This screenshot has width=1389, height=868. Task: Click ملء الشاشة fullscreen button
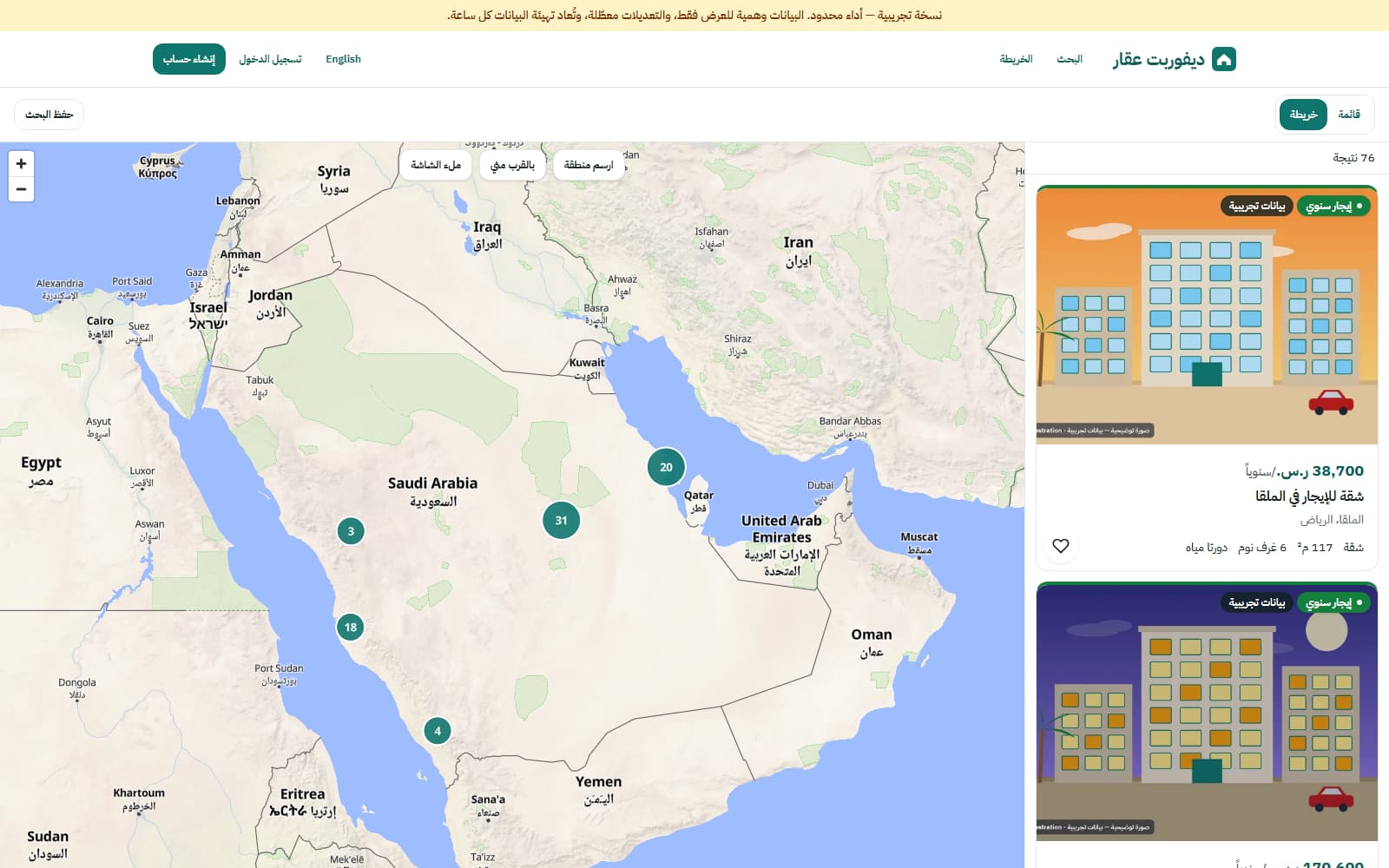(436, 165)
